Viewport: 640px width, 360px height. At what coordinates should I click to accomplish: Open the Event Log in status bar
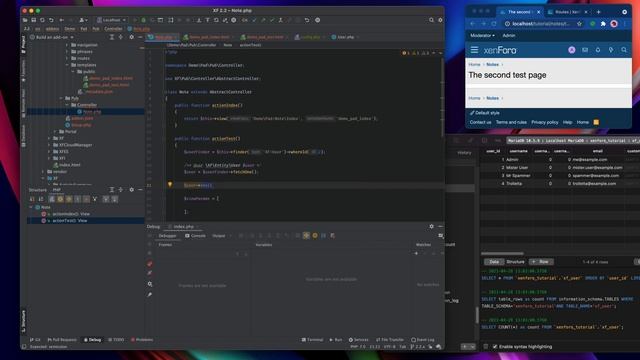pos(423,340)
